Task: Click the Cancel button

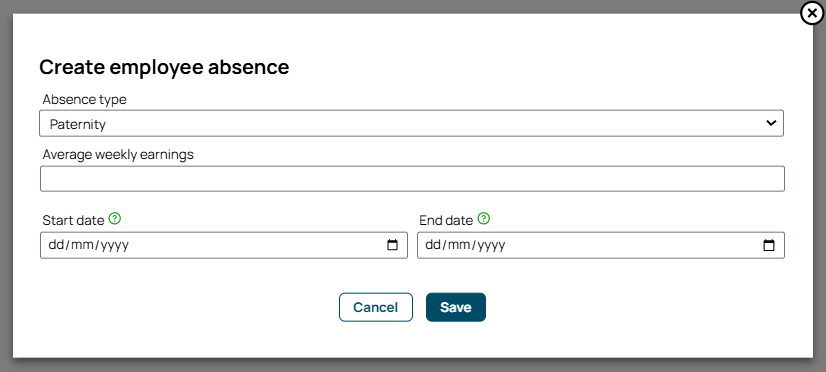Action: tap(376, 307)
